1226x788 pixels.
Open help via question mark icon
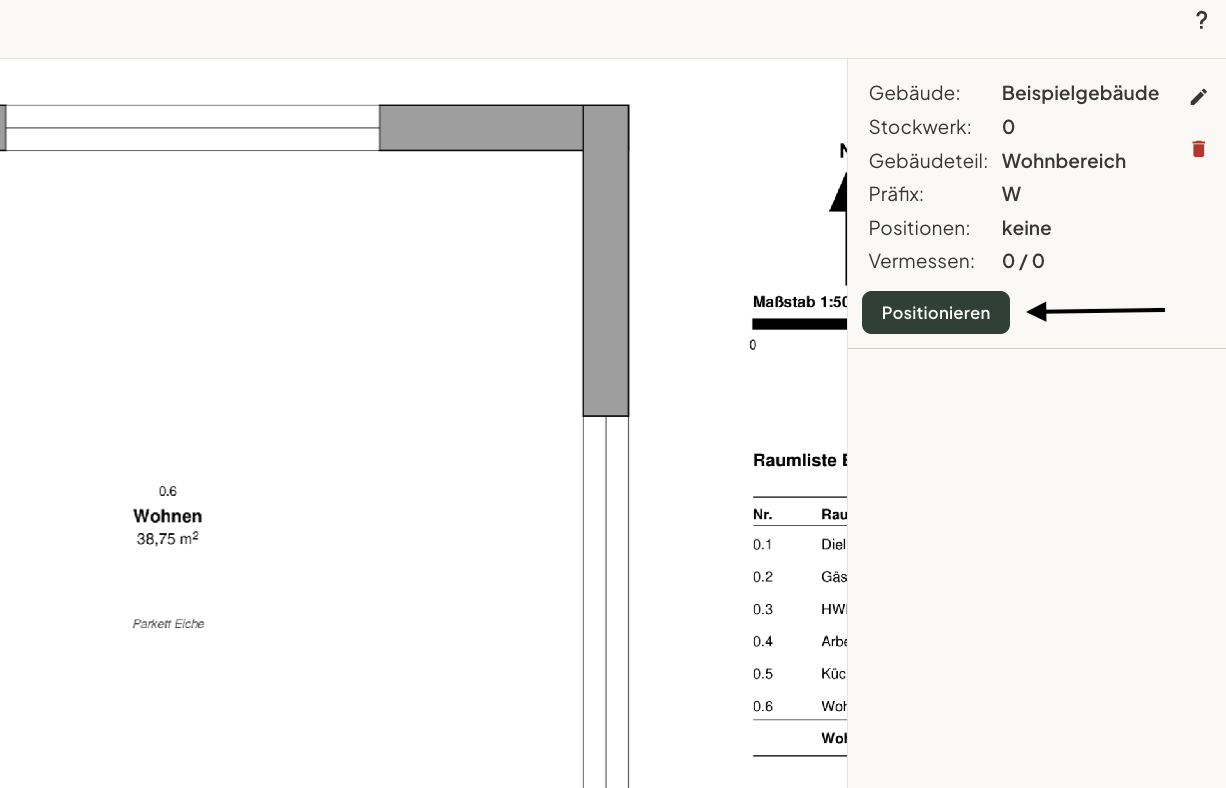1201,20
